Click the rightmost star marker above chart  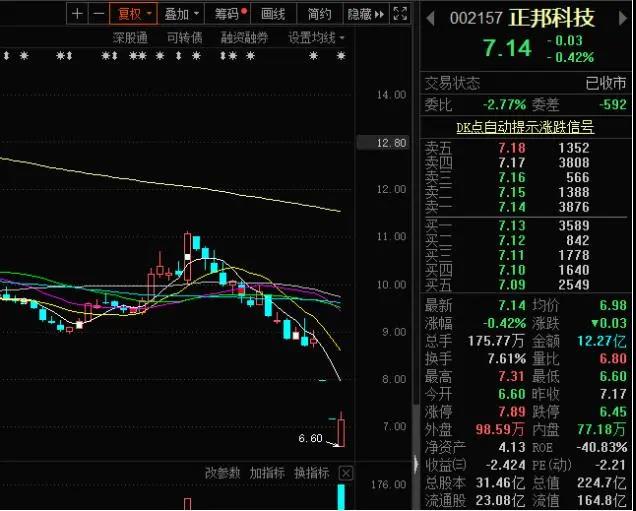click(343, 56)
